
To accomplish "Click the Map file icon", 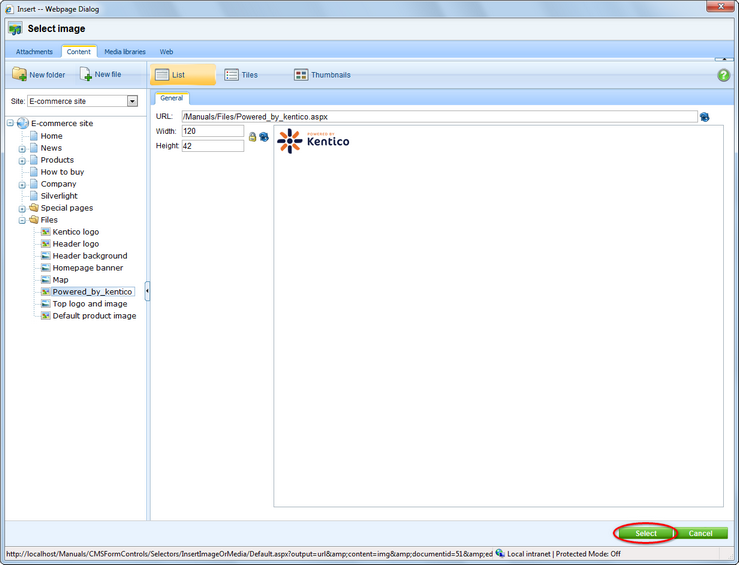I will (45, 280).
